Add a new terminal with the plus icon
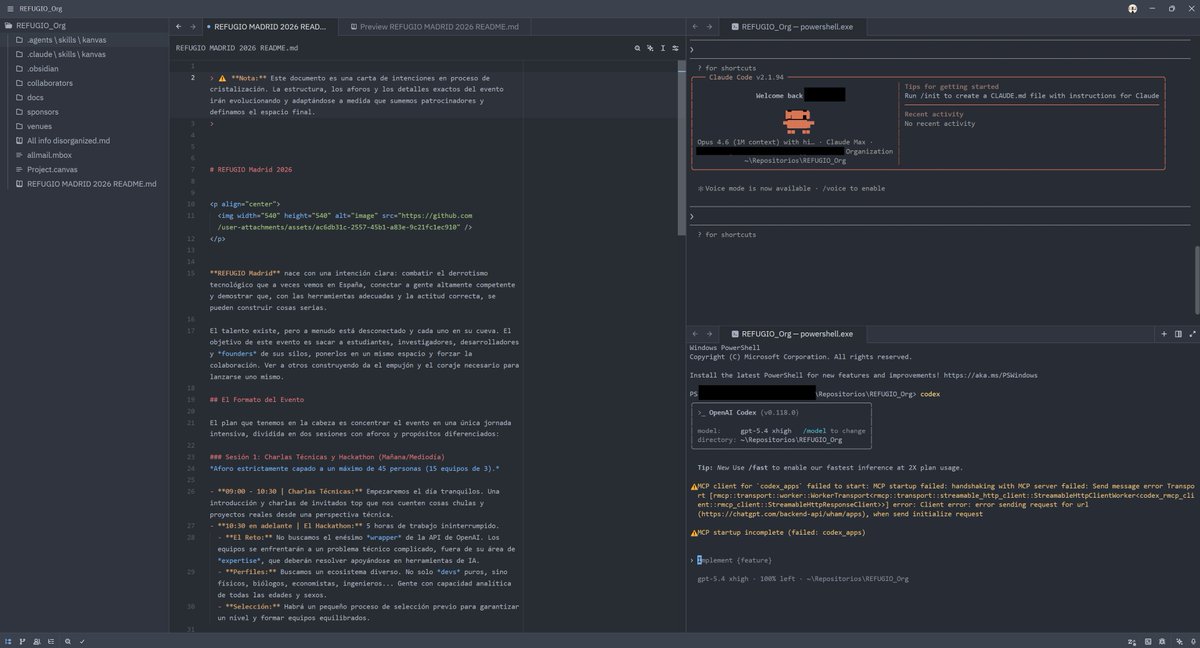This screenshot has width=1200, height=648. click(1164, 334)
